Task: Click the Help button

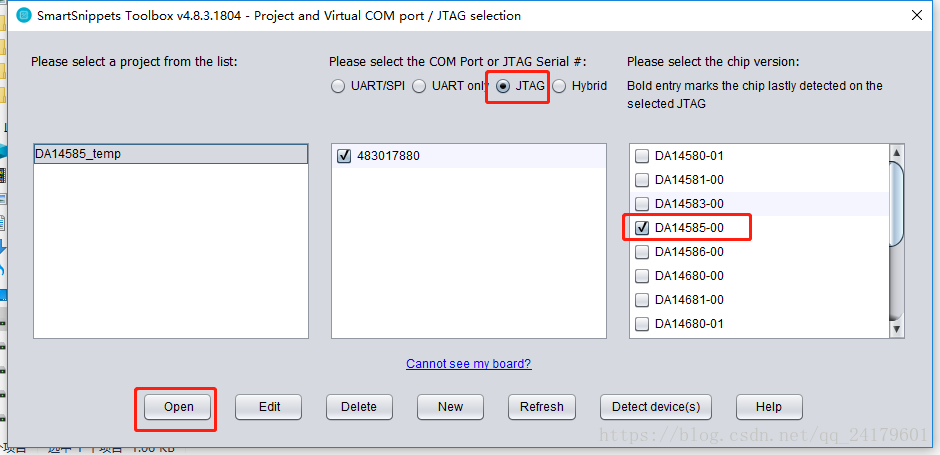Action: (x=769, y=407)
